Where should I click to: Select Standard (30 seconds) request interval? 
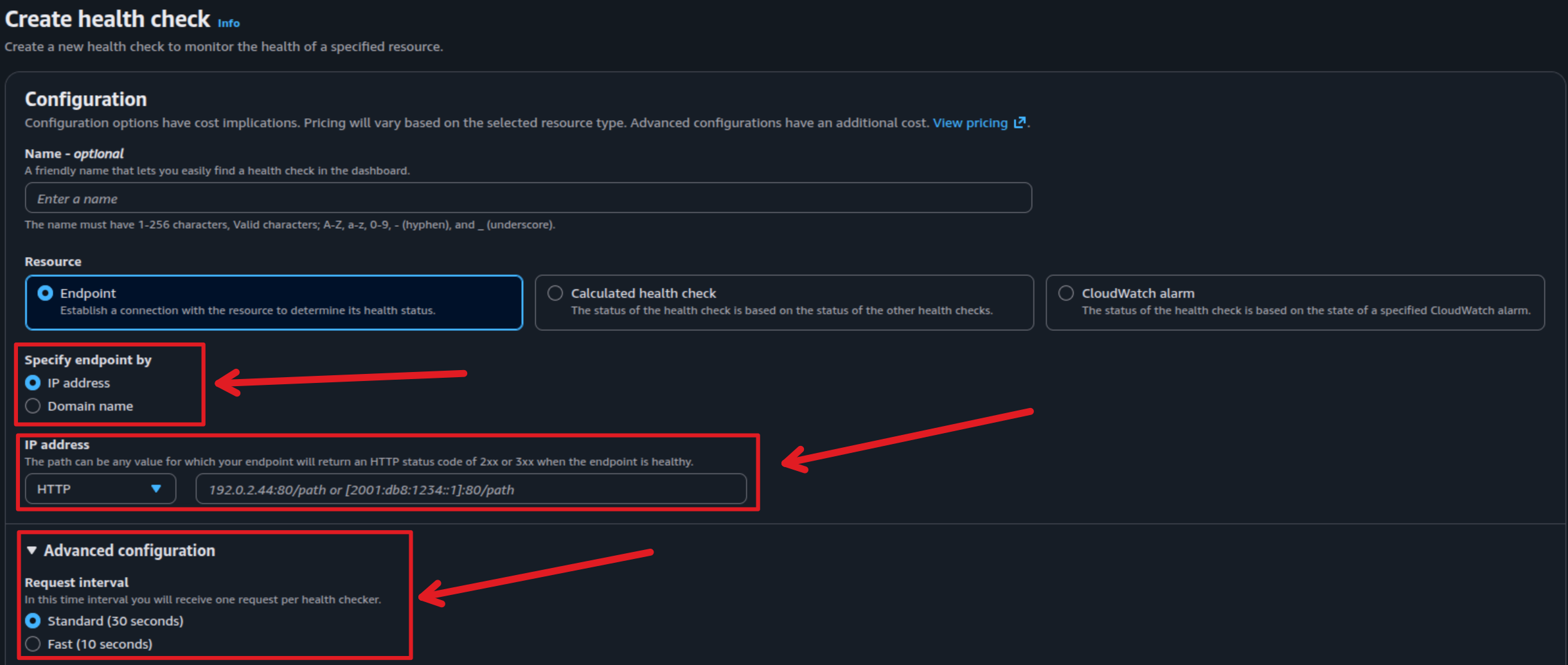click(33, 621)
